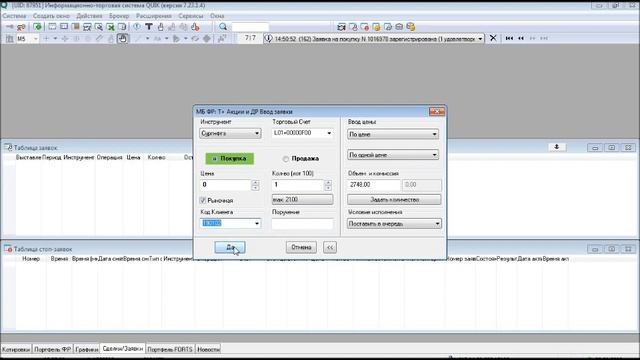Jump to first message with skip-back icon
The width and height of the screenshot is (640, 360).
509,38
